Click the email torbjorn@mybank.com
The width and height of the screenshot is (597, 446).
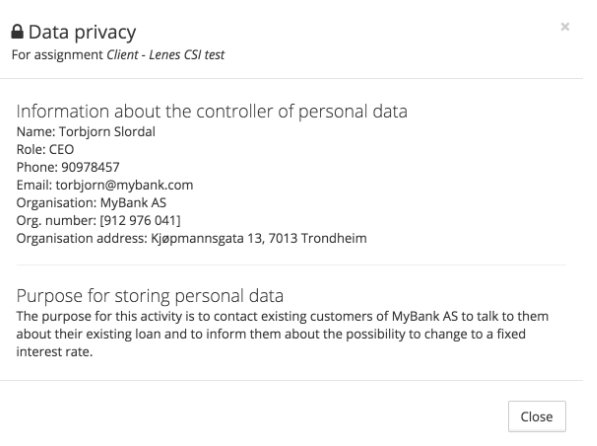coord(125,185)
